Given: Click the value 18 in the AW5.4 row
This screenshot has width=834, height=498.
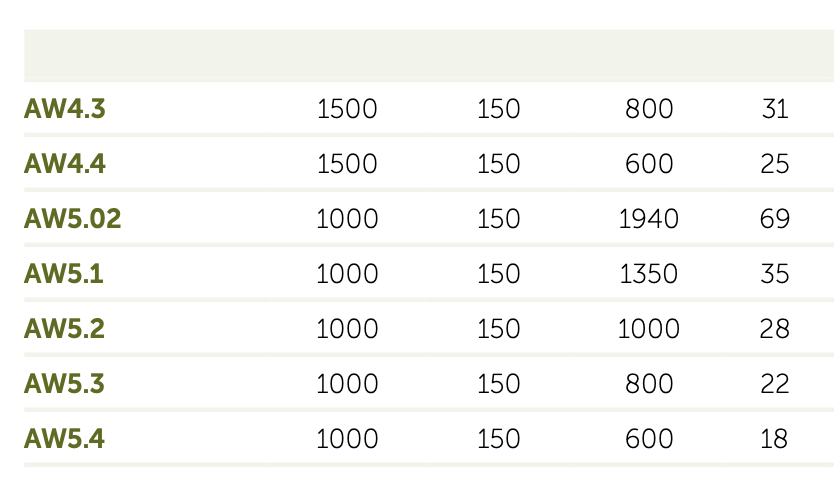Looking at the screenshot, I should tap(775, 439).
